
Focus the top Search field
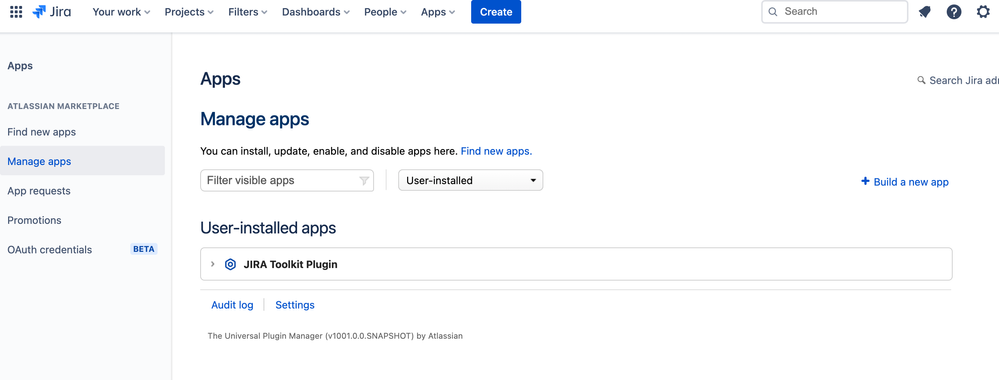pyautogui.click(x=835, y=11)
